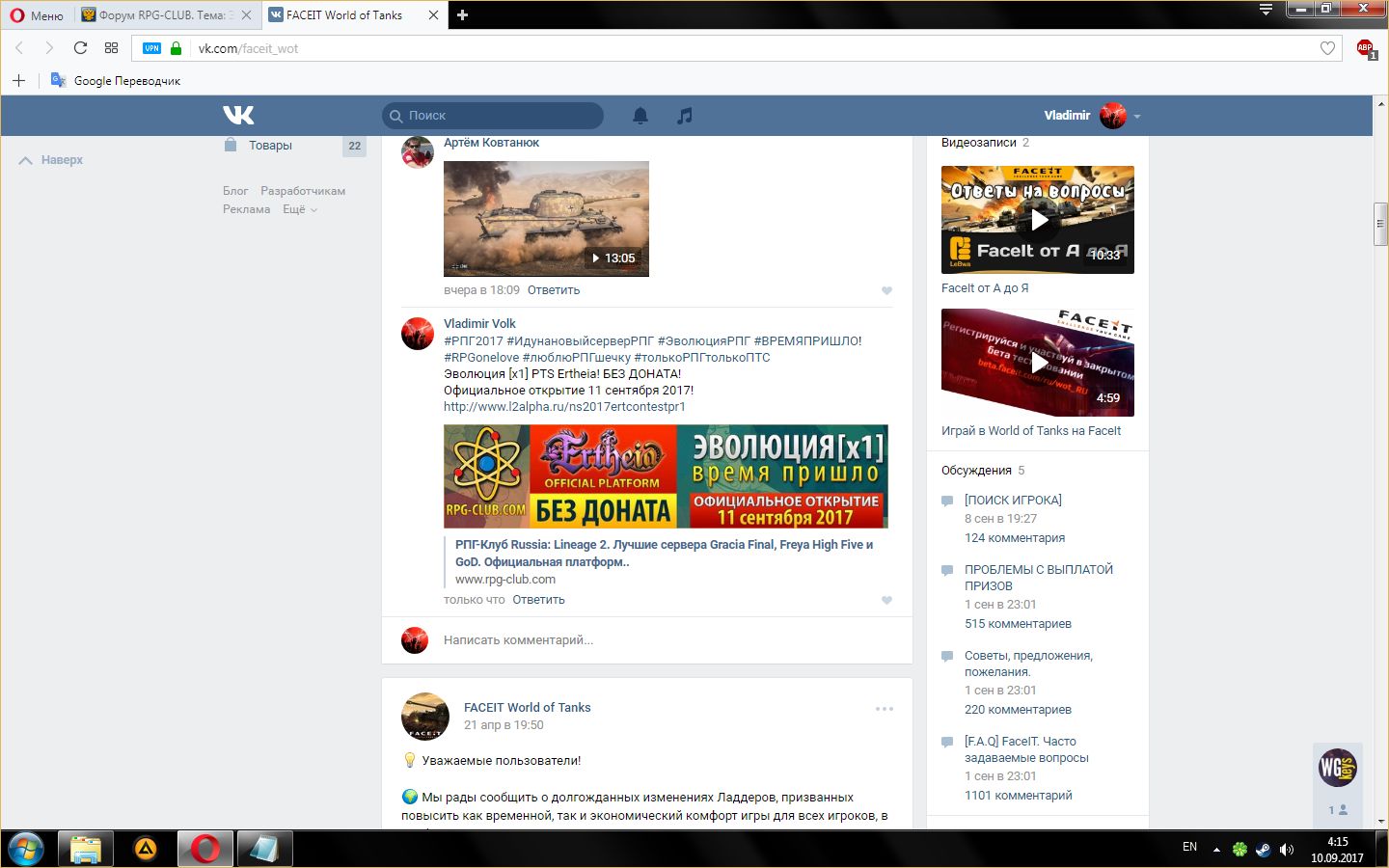The width and height of the screenshot is (1389, 868).
Task: Go to VK home via logo
Action: pos(238,116)
